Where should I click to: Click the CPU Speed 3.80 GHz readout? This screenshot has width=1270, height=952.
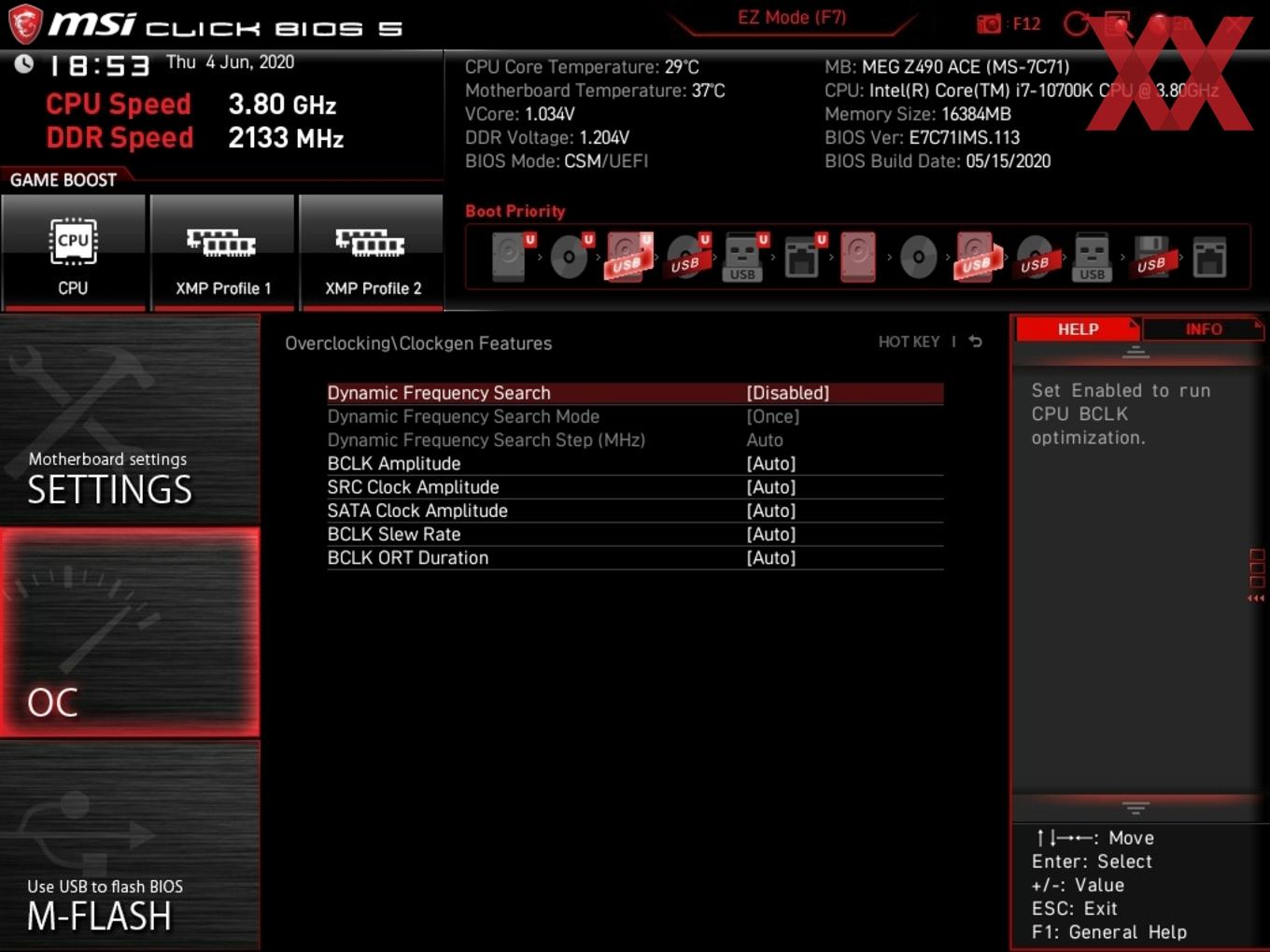[x=190, y=105]
